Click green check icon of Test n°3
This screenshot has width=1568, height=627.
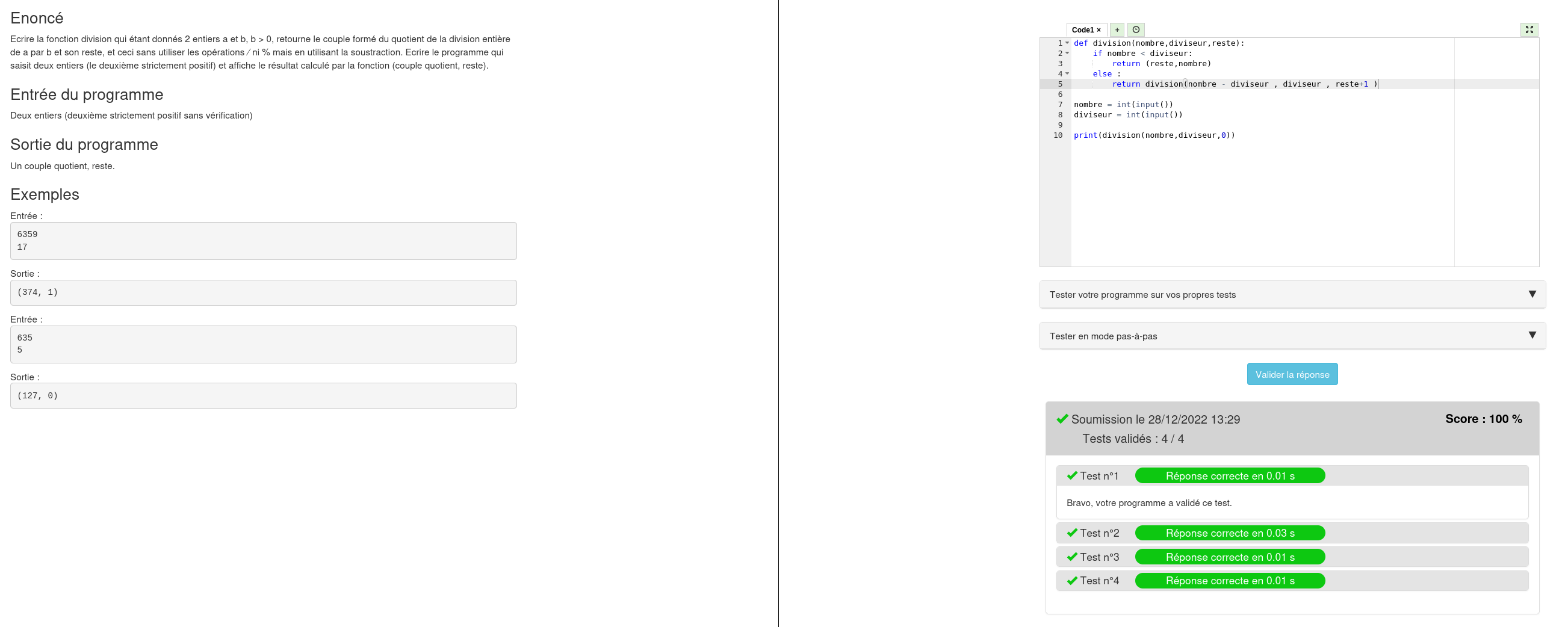point(1072,558)
